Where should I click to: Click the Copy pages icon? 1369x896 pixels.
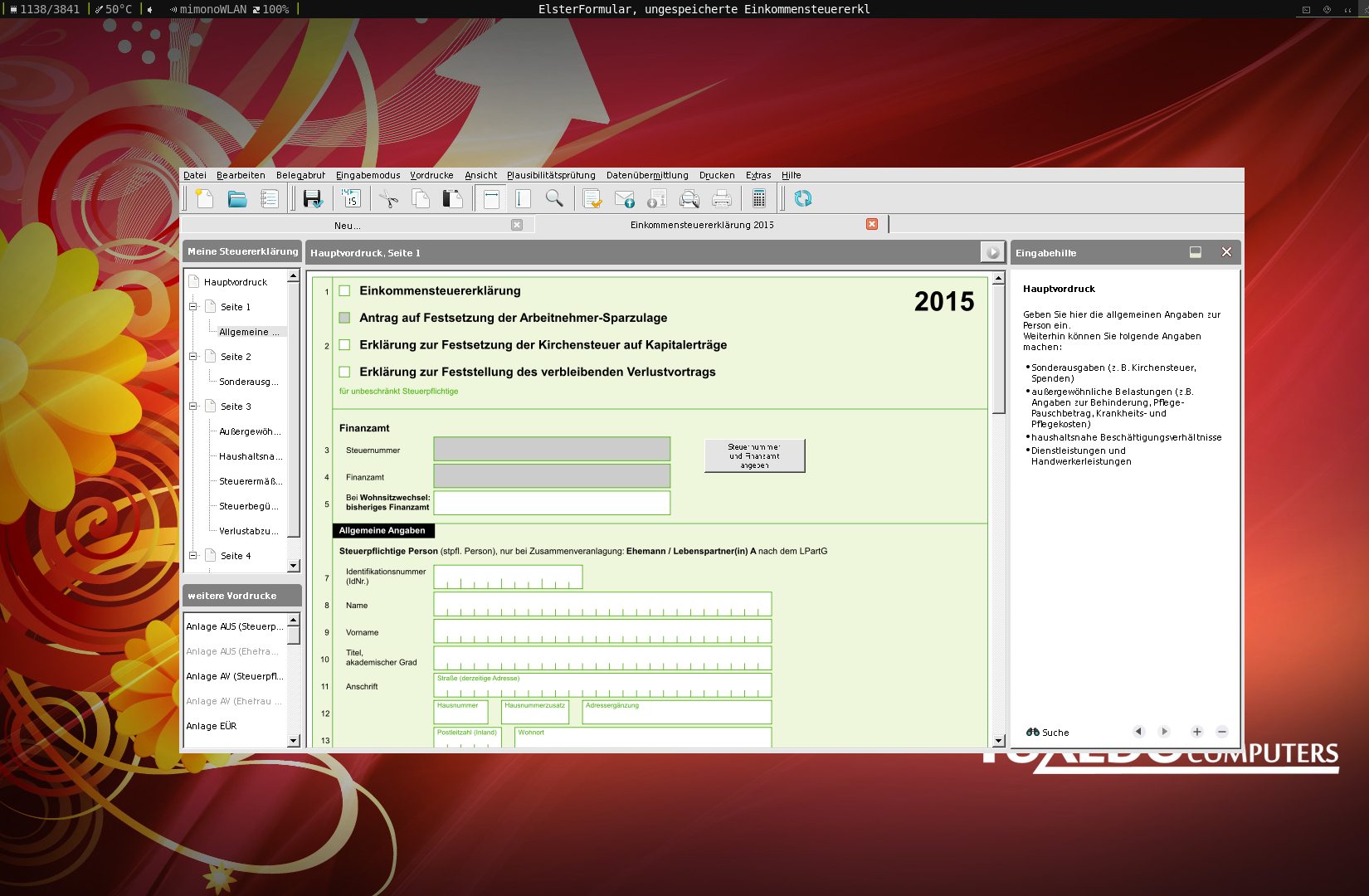tap(421, 198)
